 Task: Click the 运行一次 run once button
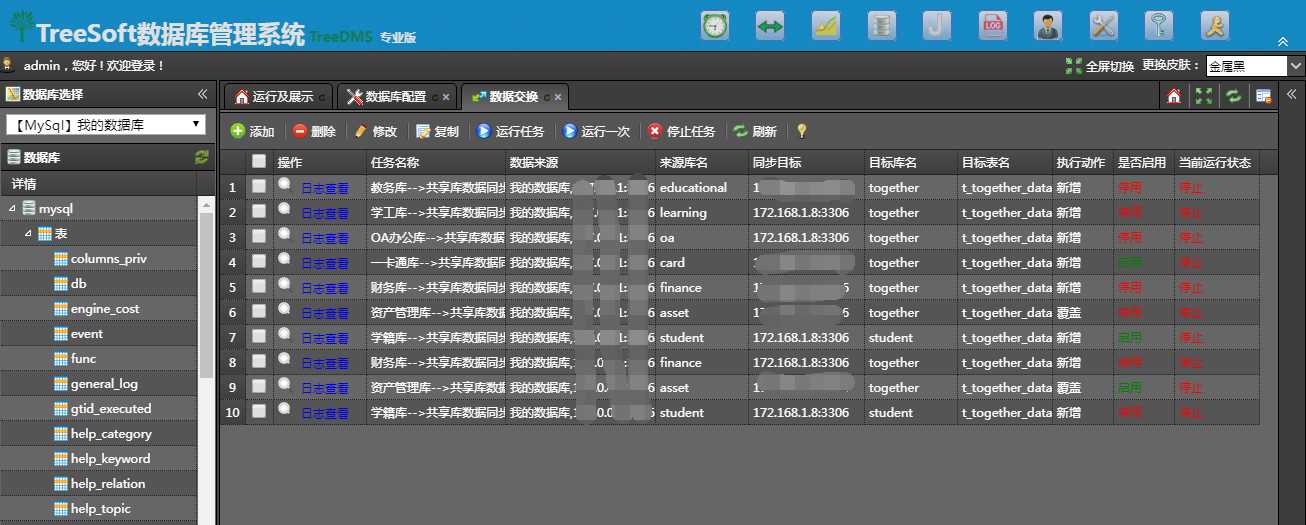(597, 131)
